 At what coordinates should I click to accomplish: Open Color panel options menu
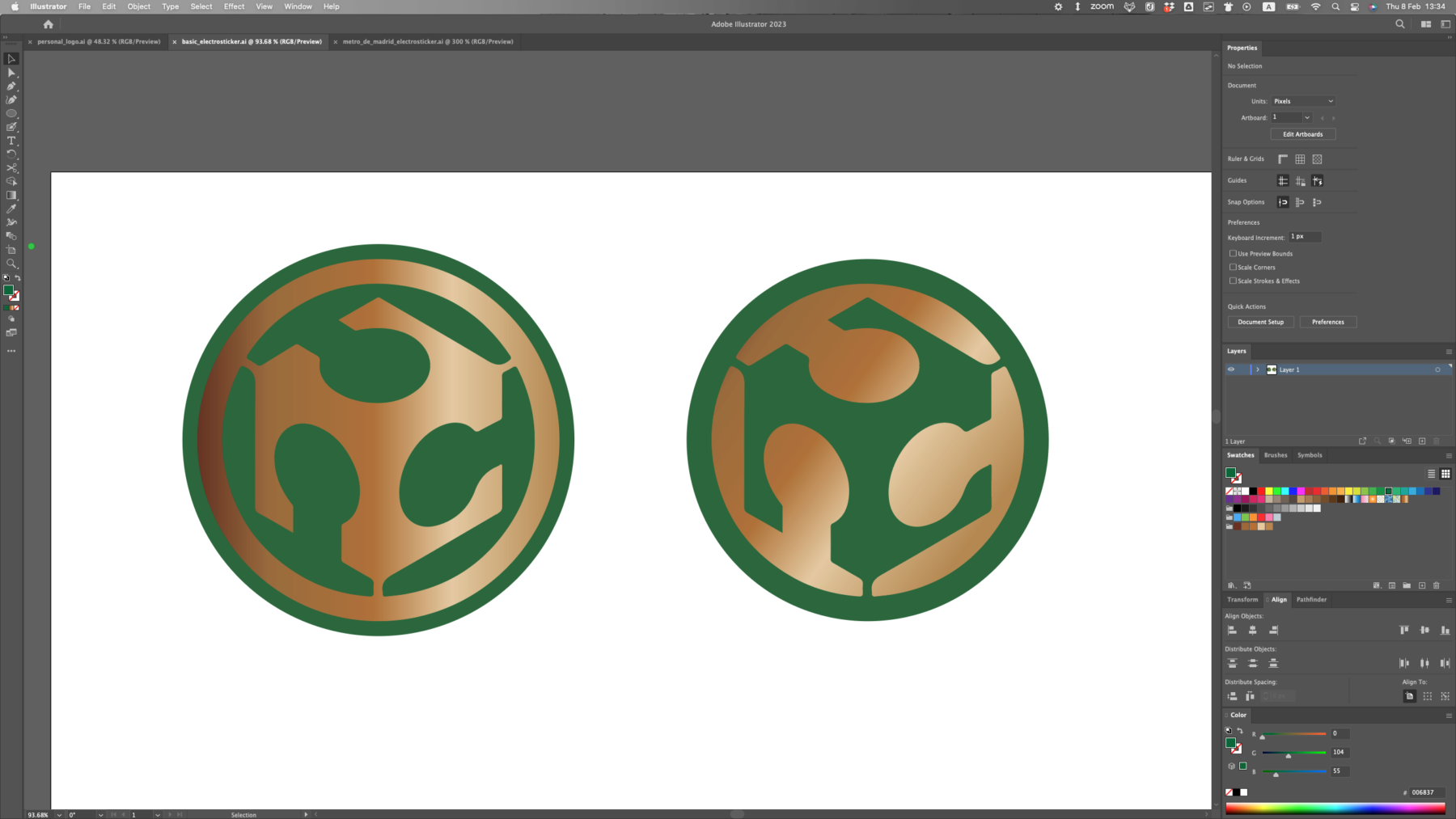(1449, 716)
